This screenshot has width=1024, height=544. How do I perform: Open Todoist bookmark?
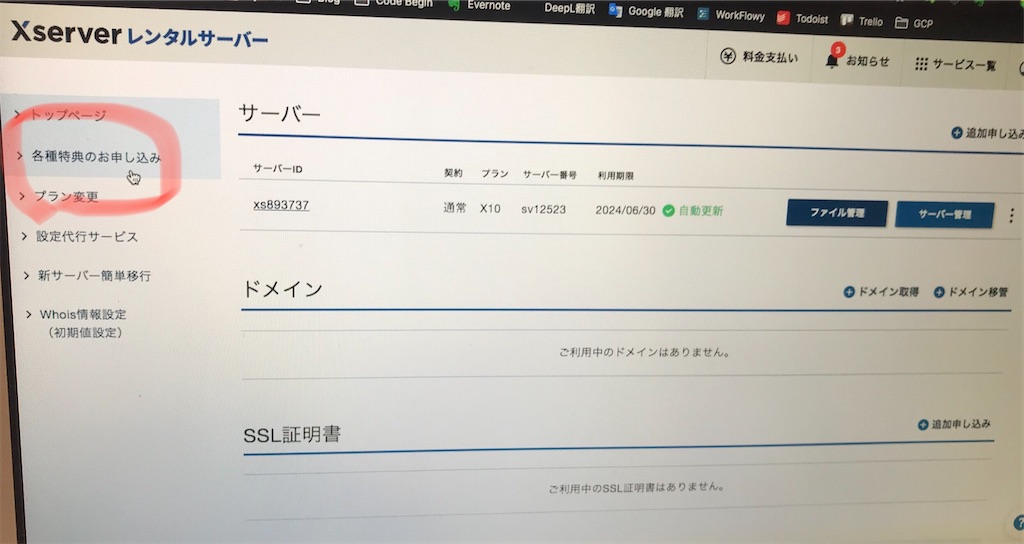pos(802,18)
